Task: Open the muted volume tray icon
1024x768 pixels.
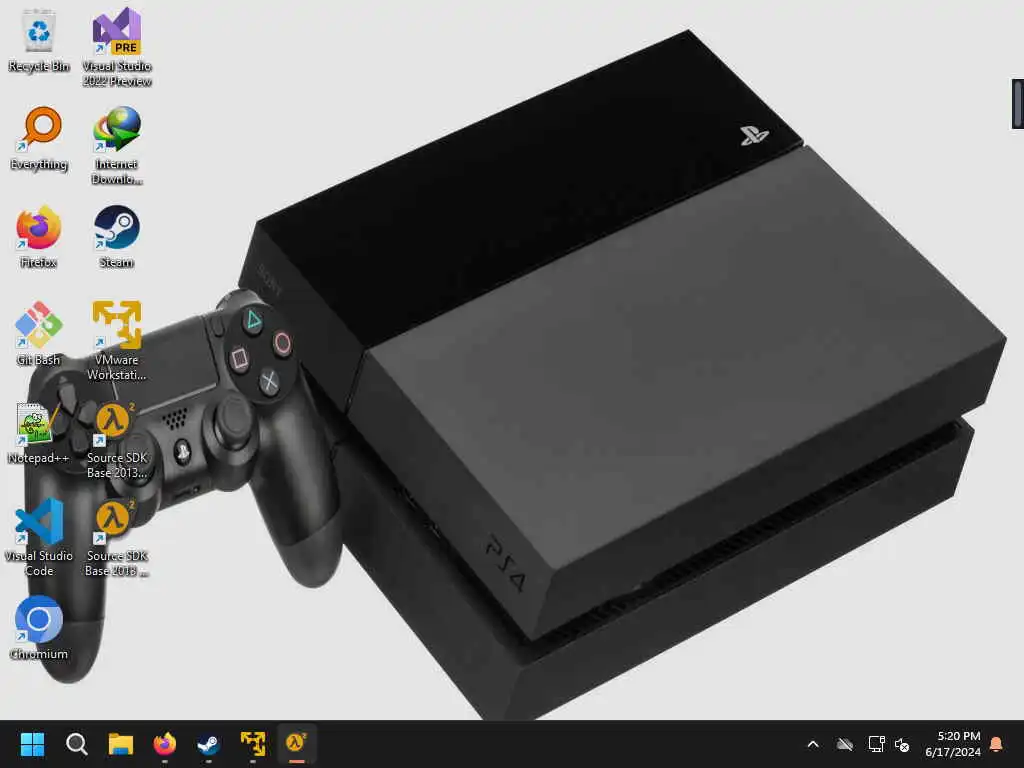Action: click(x=903, y=744)
